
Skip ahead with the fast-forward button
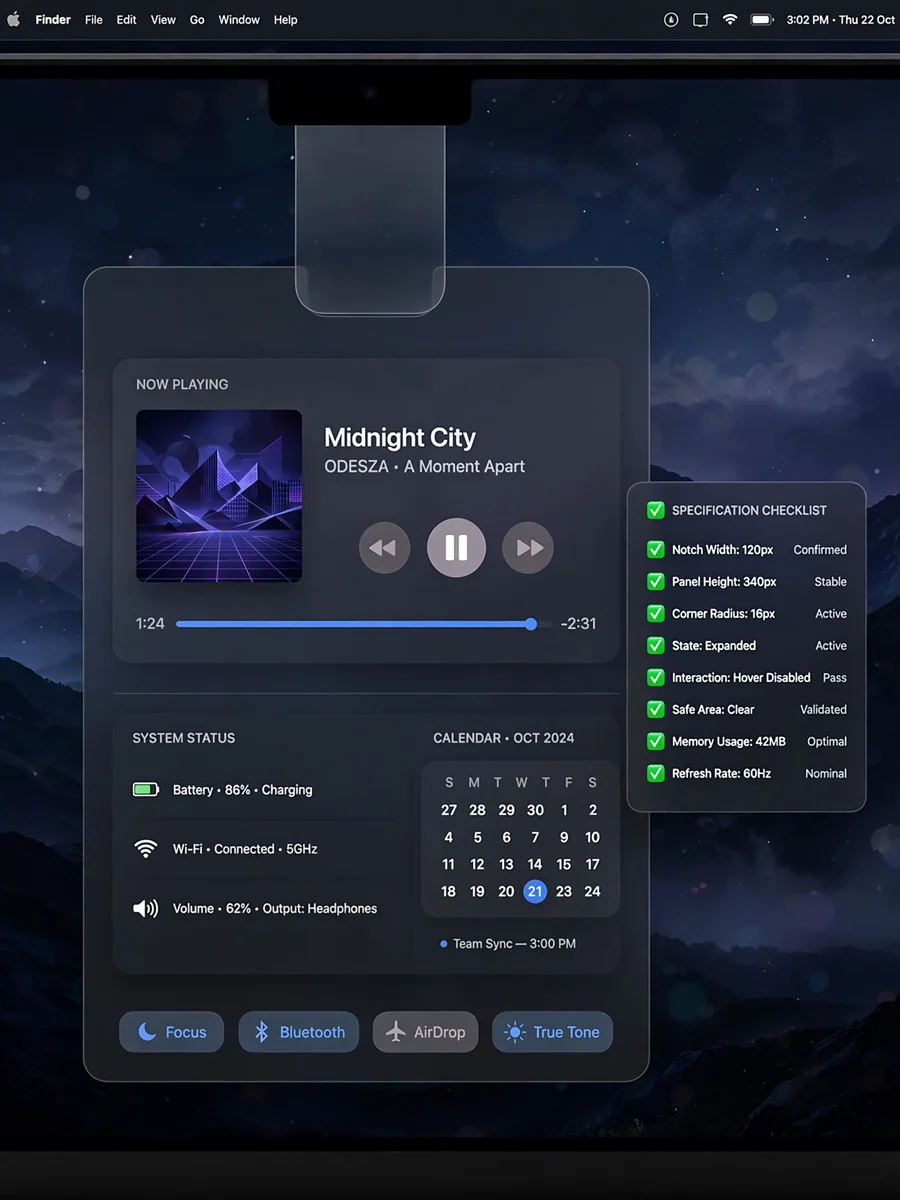528,548
